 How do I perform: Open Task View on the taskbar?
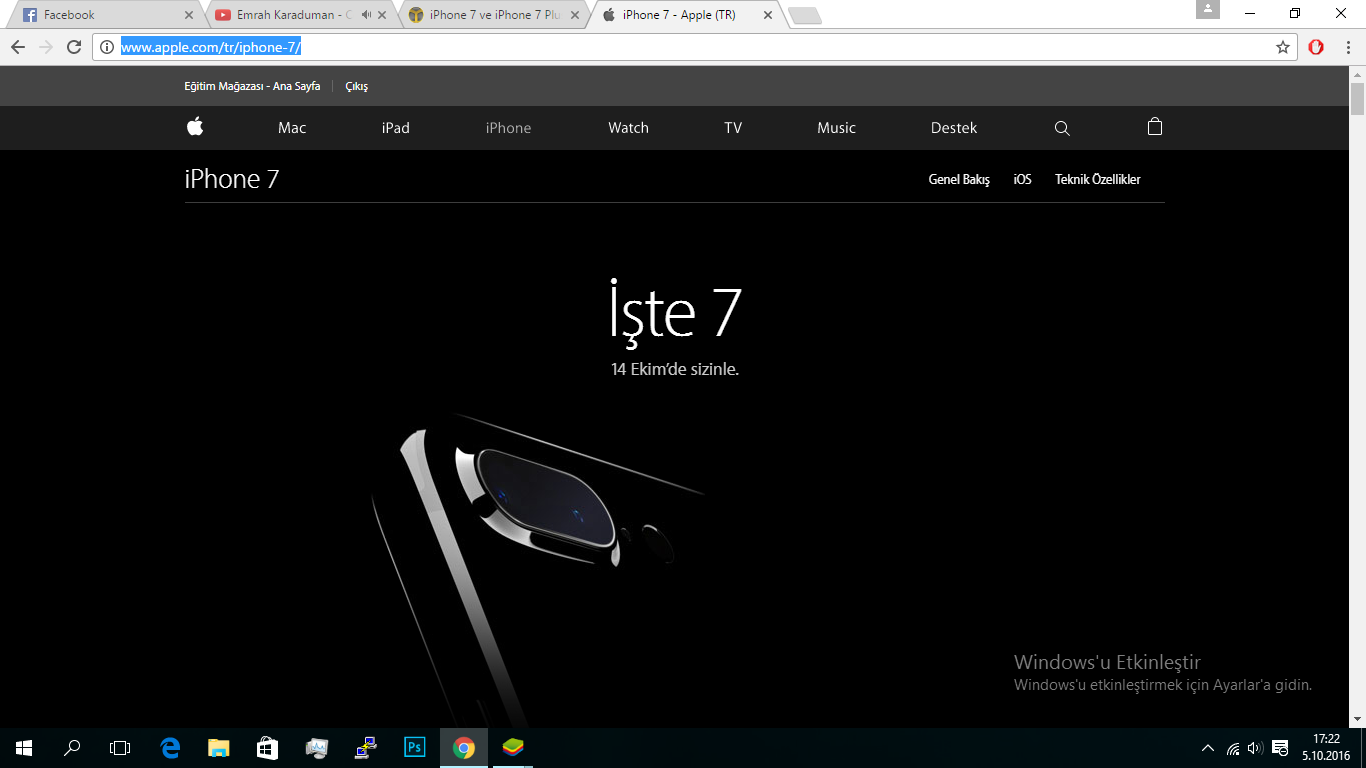pos(120,747)
